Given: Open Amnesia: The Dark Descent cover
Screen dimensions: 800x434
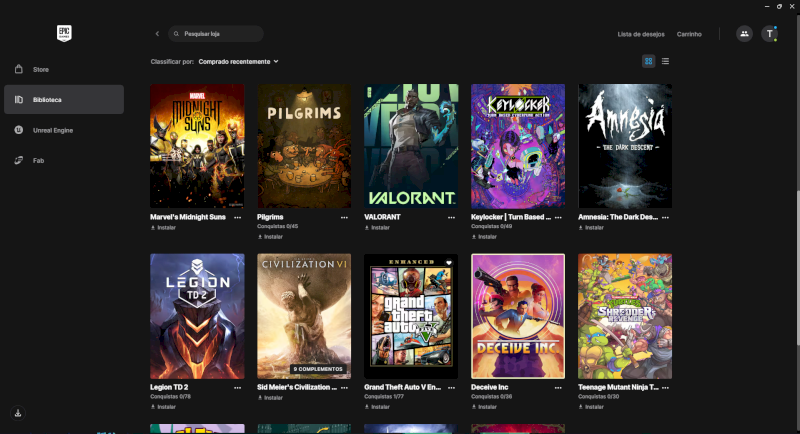Looking at the screenshot, I should pos(624,146).
